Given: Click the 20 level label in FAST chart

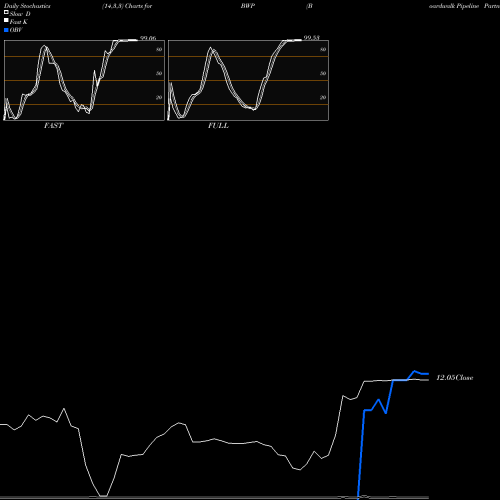Looking at the screenshot, I should 159,97.
